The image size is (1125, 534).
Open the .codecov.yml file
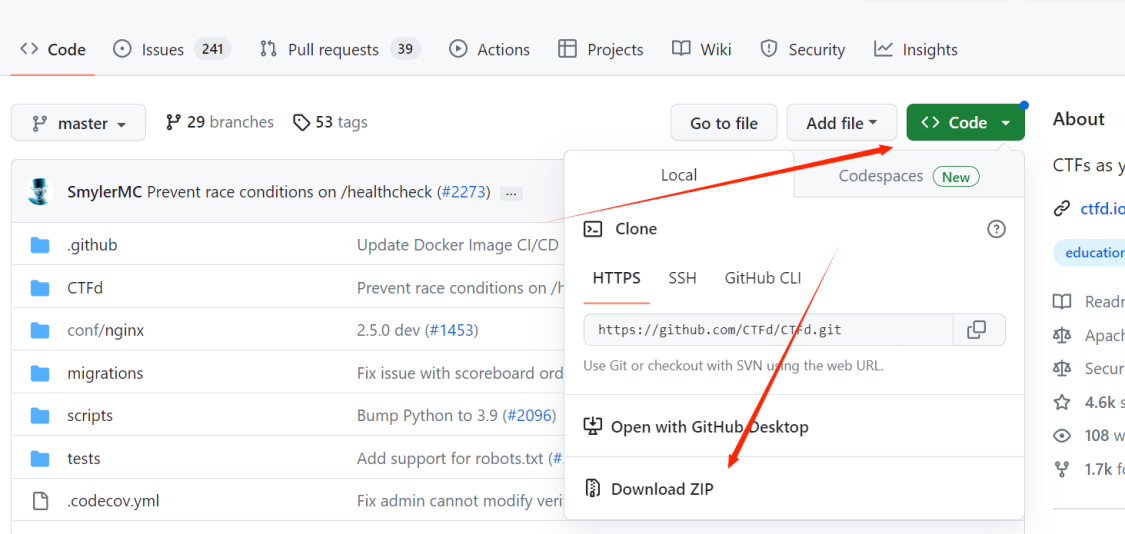click(x=113, y=501)
